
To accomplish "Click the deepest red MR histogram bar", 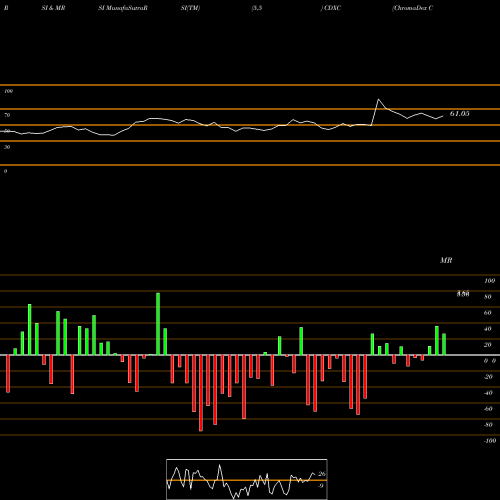I will click(x=201, y=393).
